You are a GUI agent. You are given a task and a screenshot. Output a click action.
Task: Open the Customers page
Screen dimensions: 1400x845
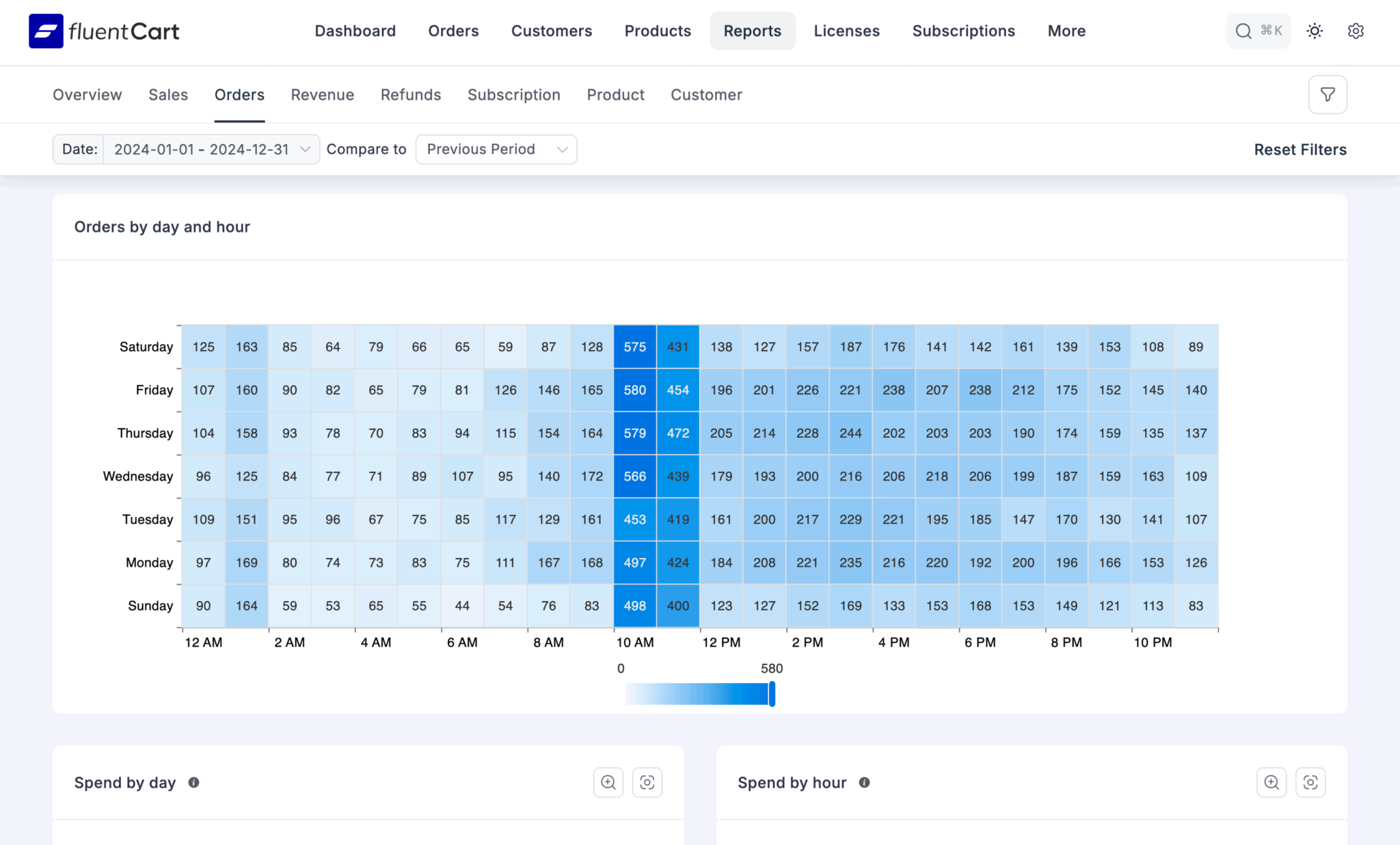pos(552,31)
